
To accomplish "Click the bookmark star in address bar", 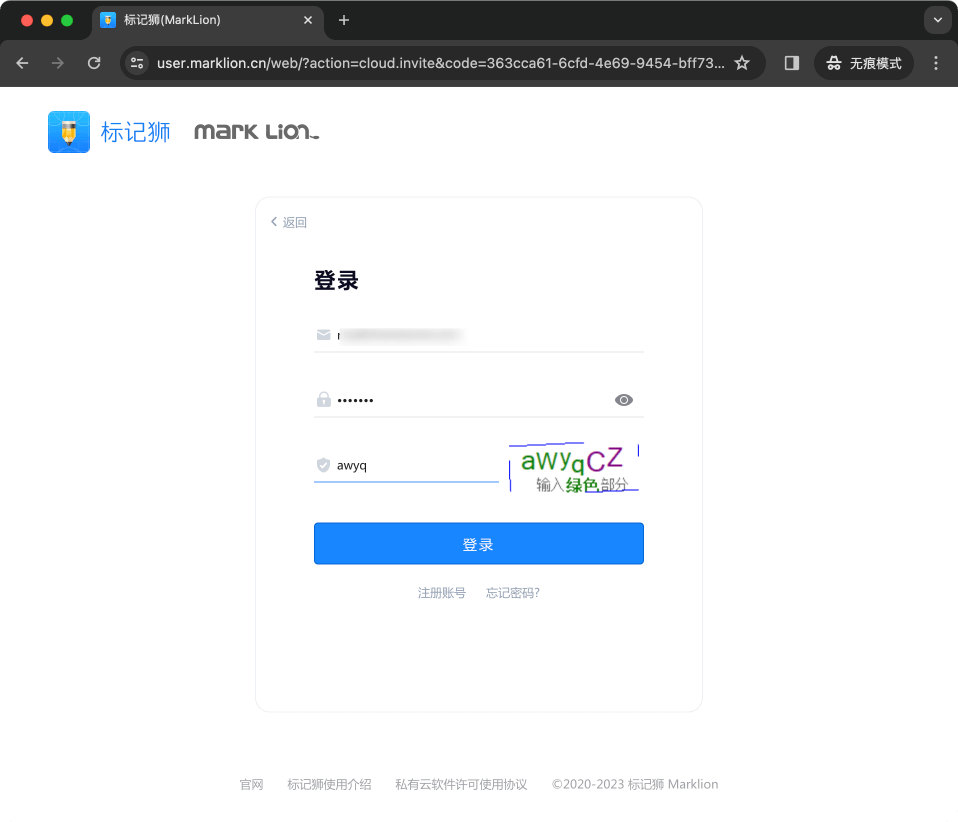I will click(x=743, y=62).
